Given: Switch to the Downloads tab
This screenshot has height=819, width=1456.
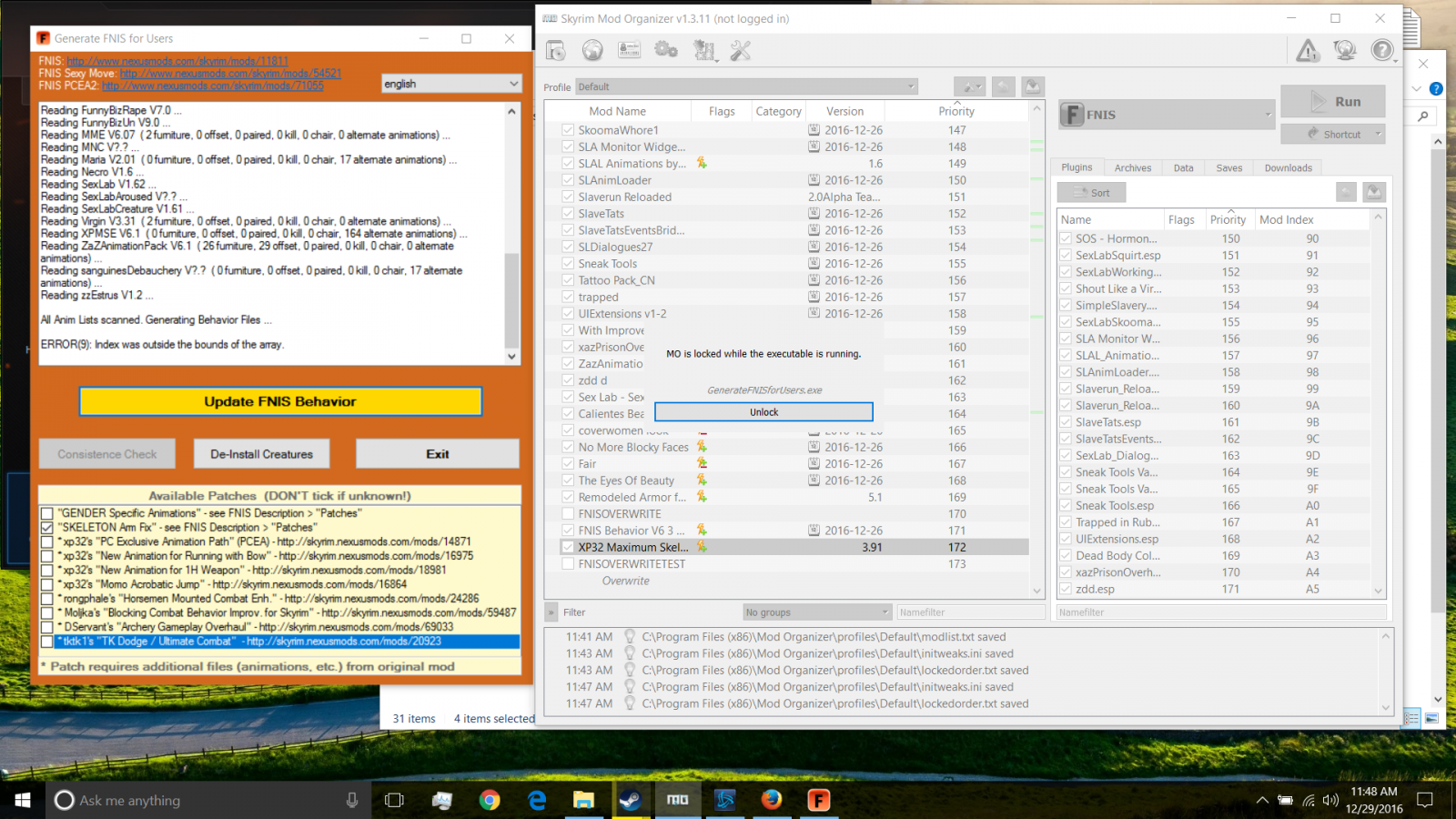Looking at the screenshot, I should tap(1289, 167).
